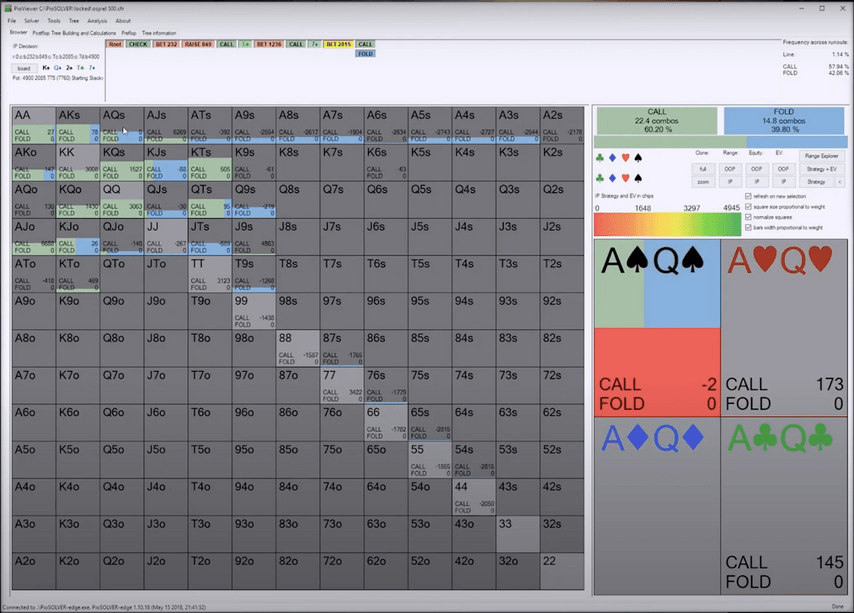
Task: Click the lower-row heart suit filter
Action: (x=625, y=178)
